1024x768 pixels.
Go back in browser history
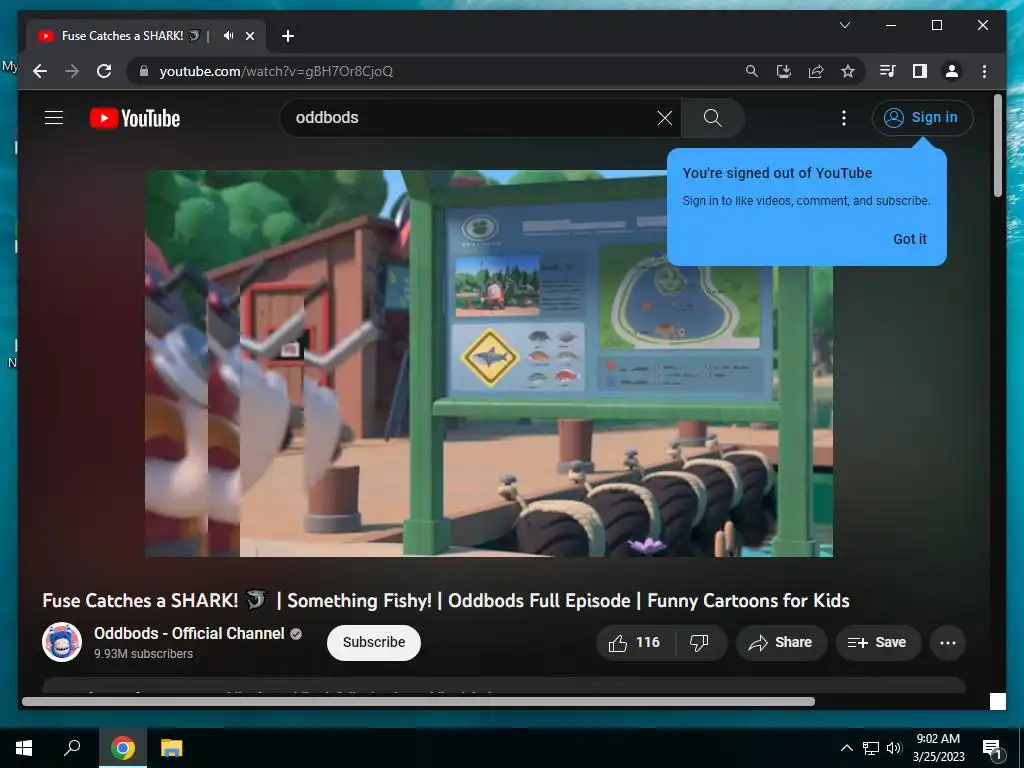(40, 71)
